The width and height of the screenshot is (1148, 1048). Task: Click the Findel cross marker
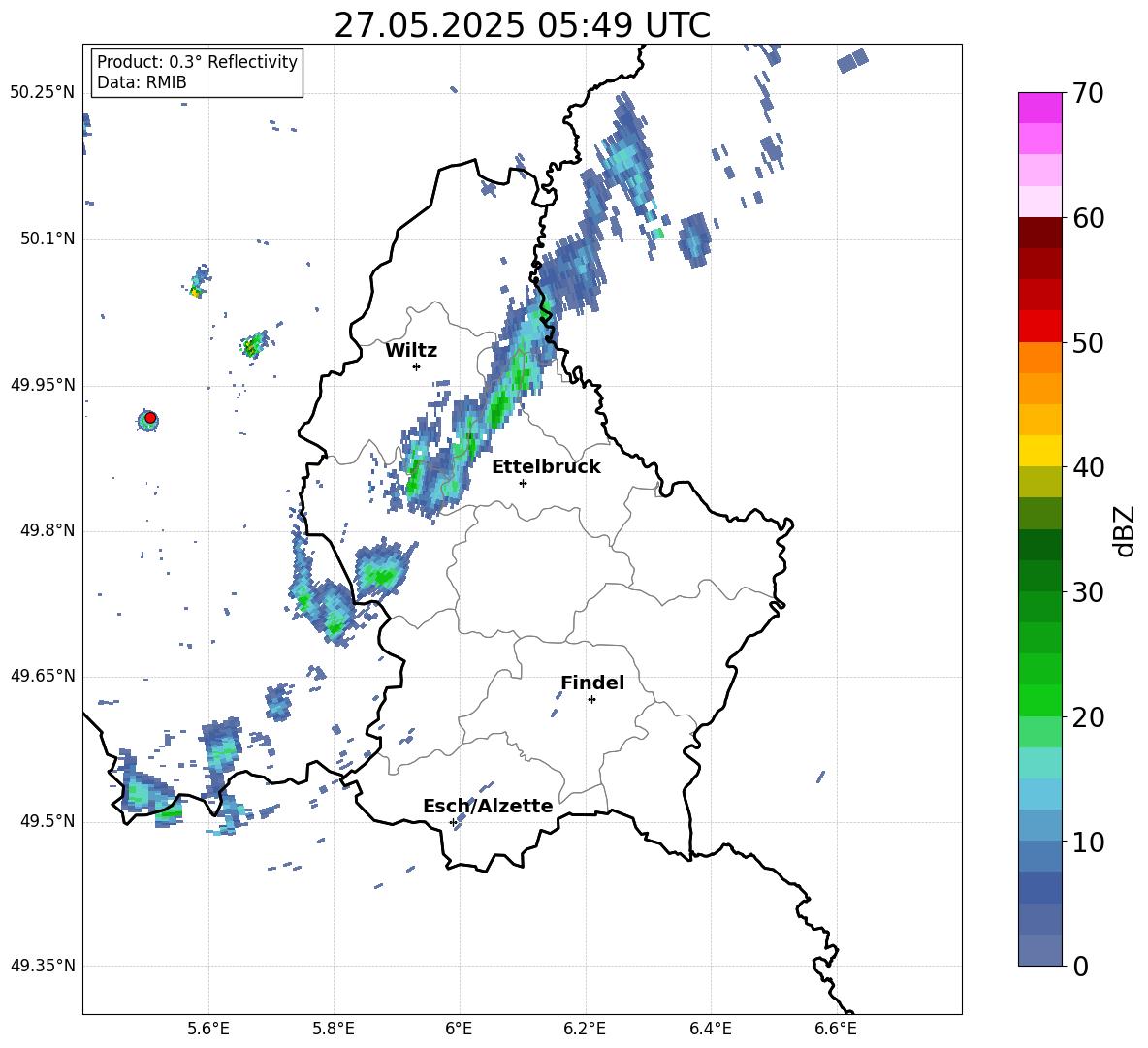coord(591,700)
